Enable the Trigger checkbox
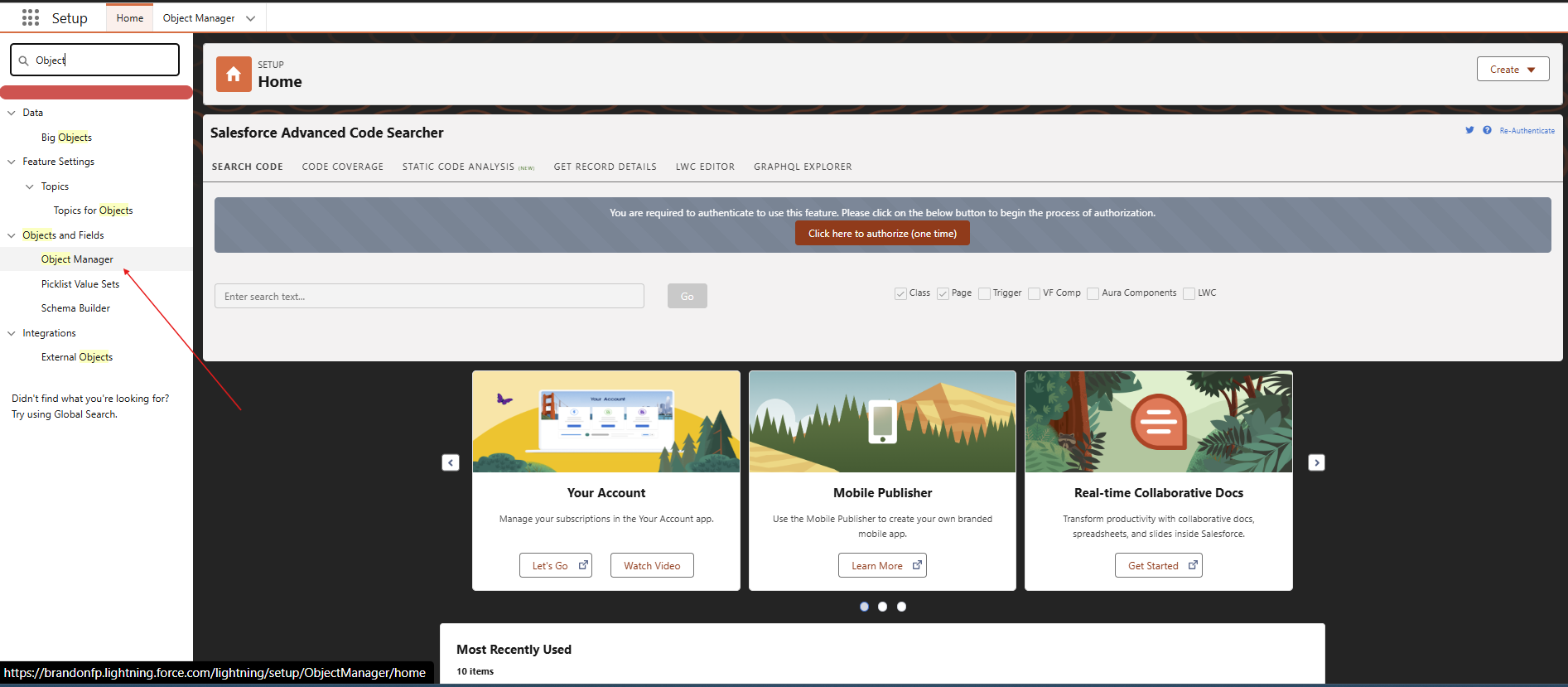This screenshot has height=687, width=1568. click(984, 293)
